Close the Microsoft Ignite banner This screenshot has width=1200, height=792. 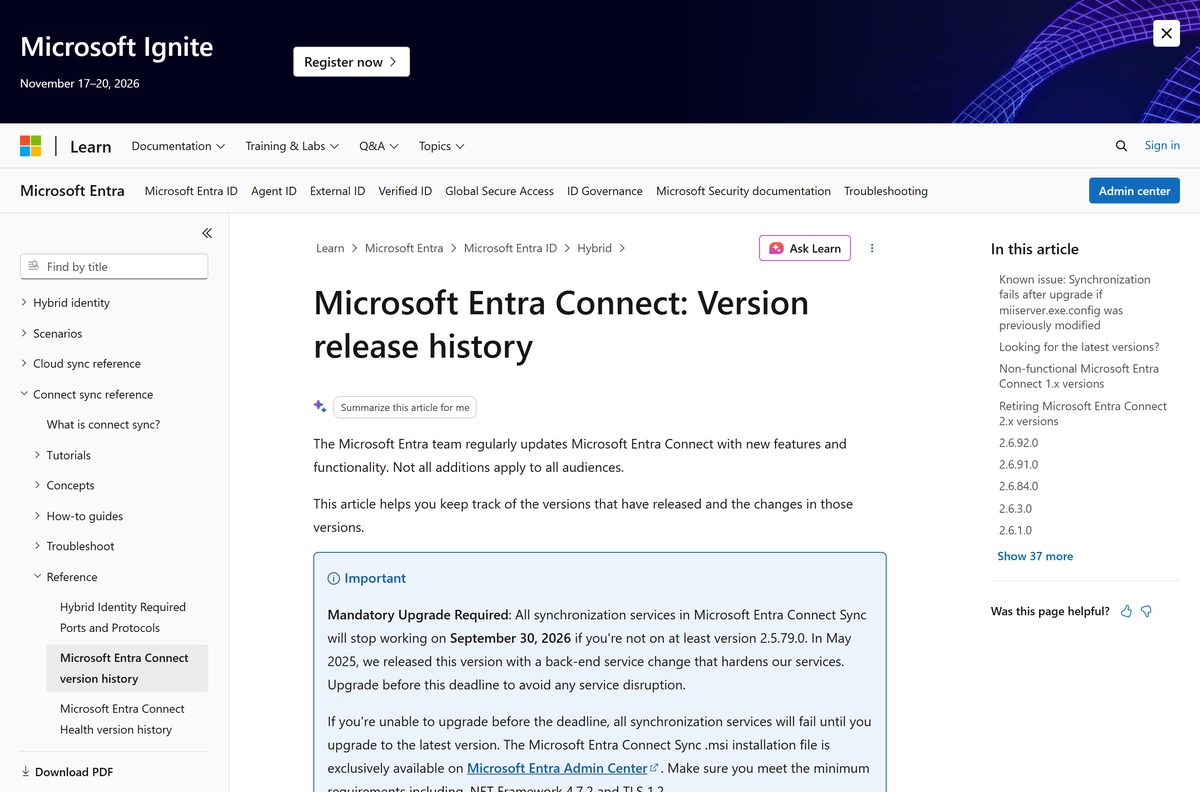pos(1166,33)
